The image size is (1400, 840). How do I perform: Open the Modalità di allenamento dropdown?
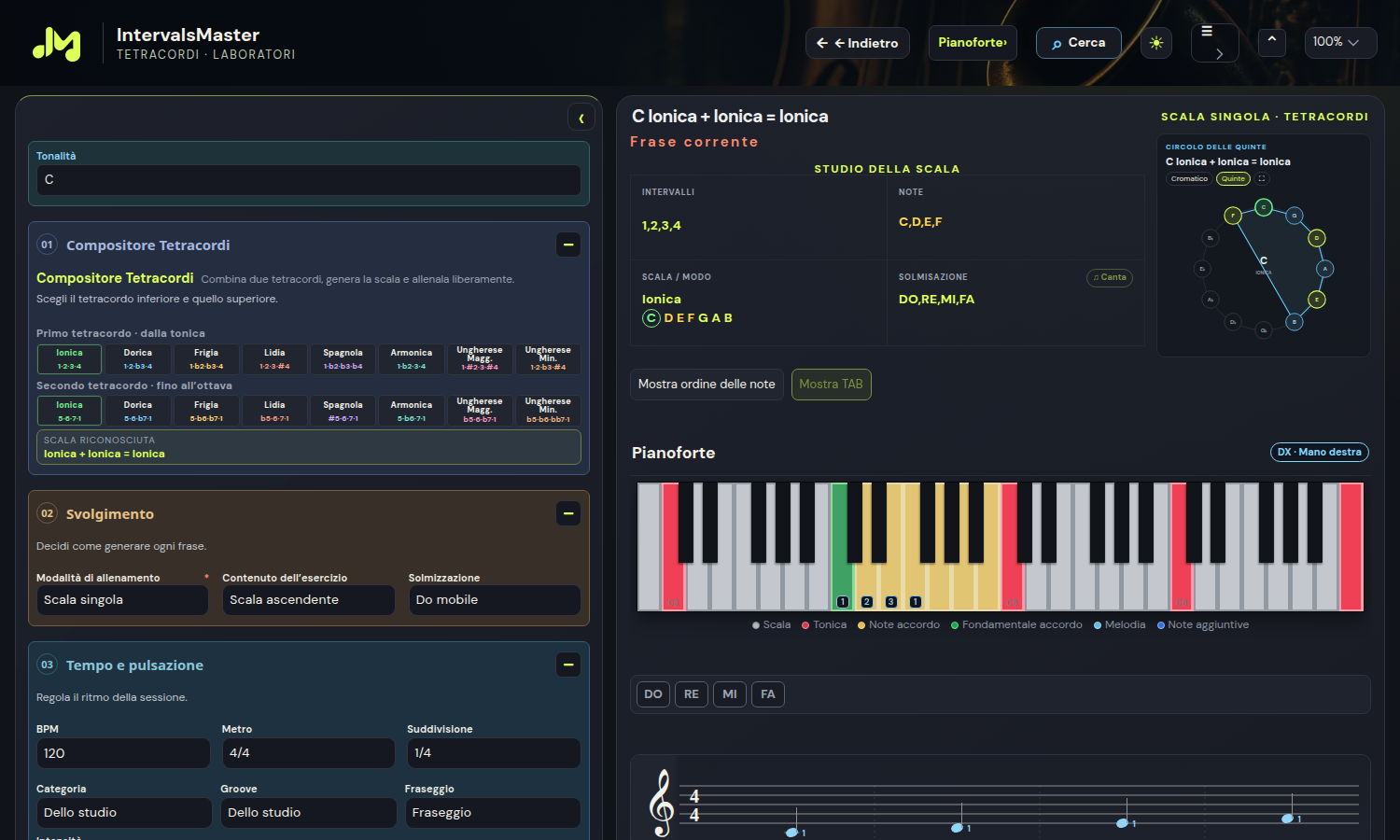(x=122, y=600)
